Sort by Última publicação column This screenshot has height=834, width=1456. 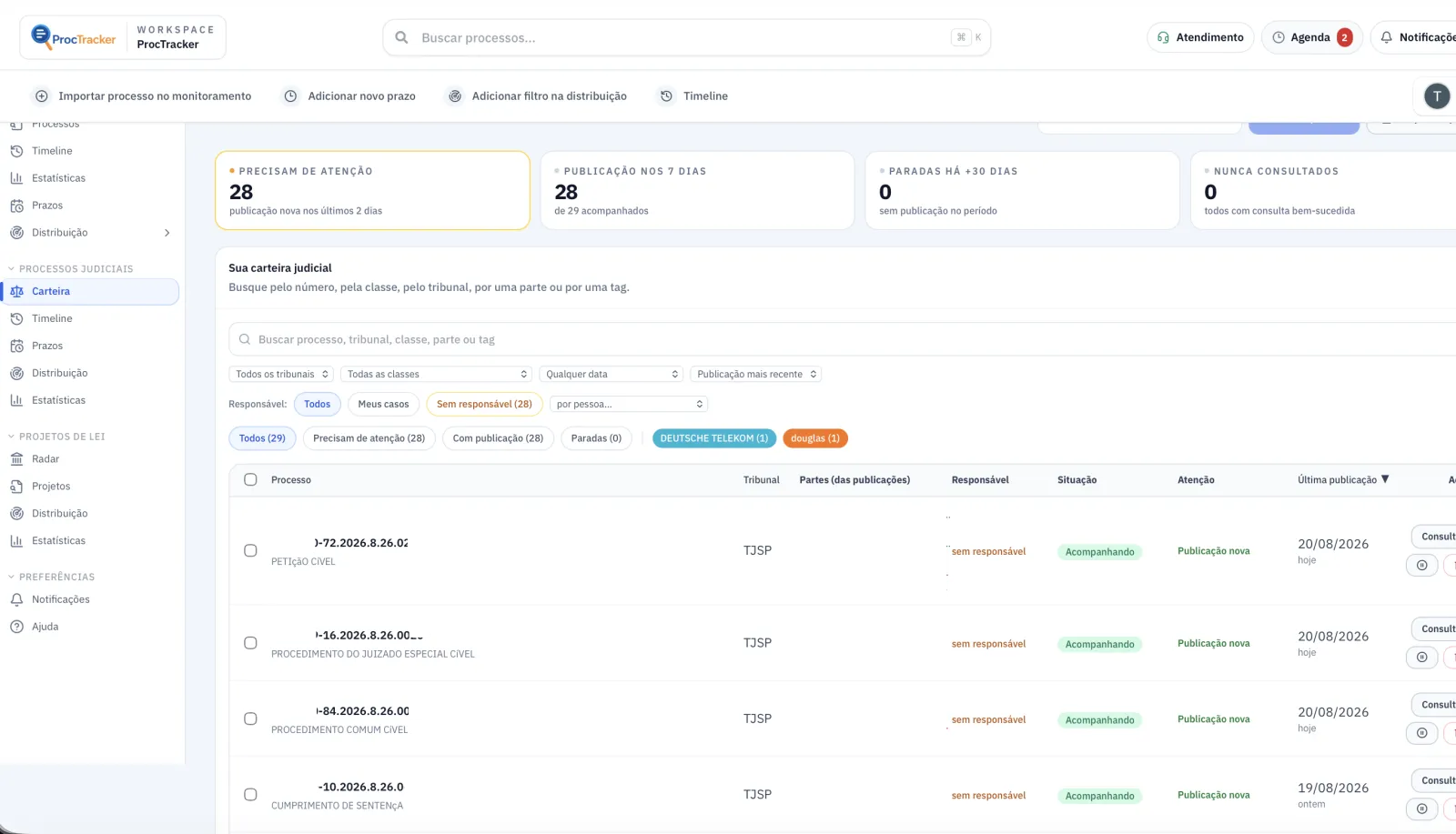pos(1343,479)
